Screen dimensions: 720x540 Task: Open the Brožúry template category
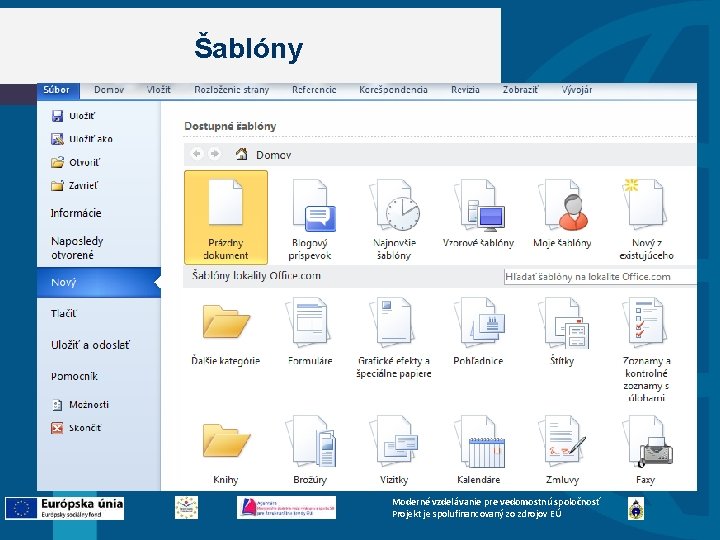pyautogui.click(x=310, y=450)
